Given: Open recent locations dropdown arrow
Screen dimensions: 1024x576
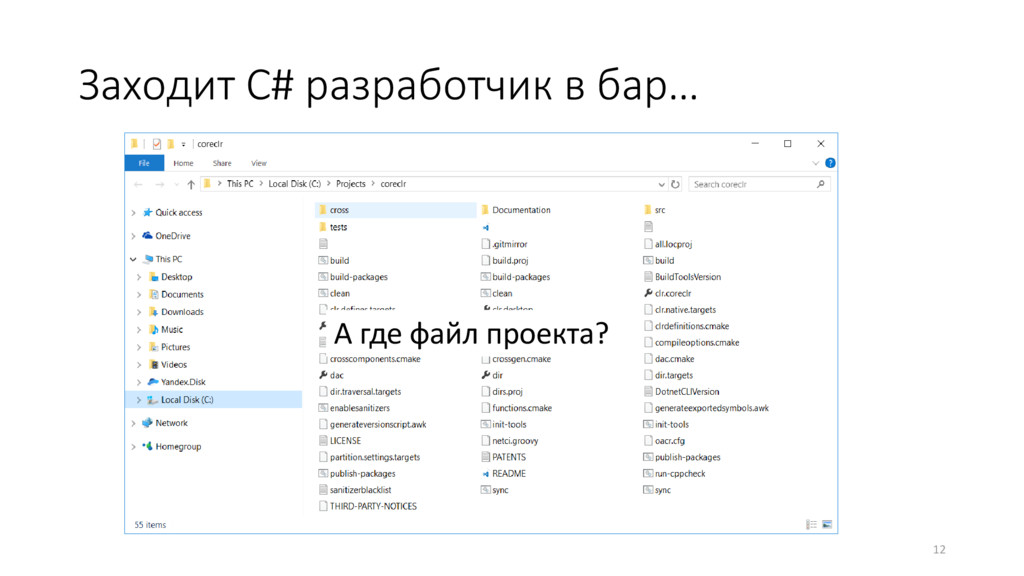Looking at the screenshot, I should click(176, 185).
